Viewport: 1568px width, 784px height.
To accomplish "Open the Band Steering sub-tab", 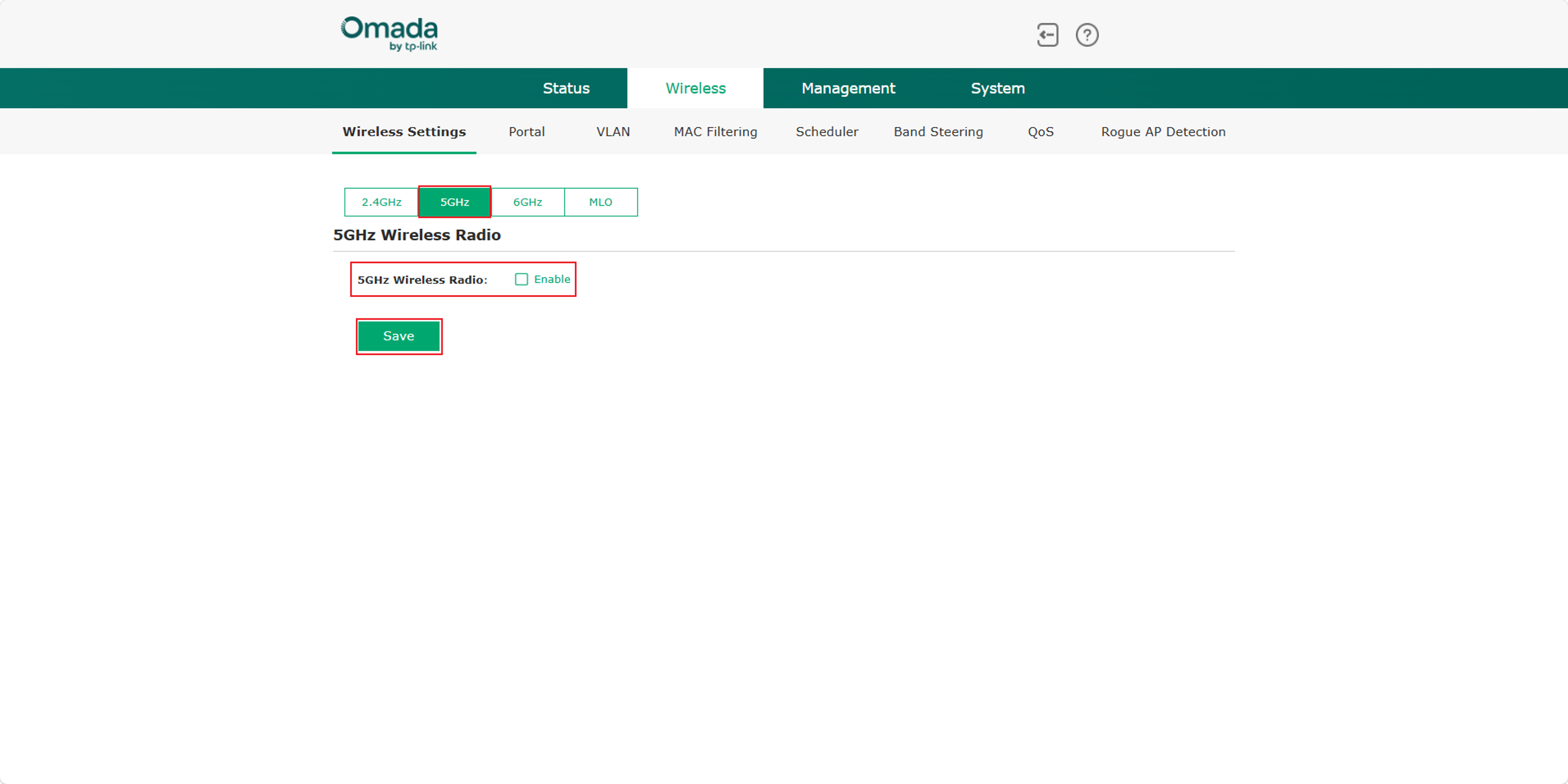I will tap(938, 132).
